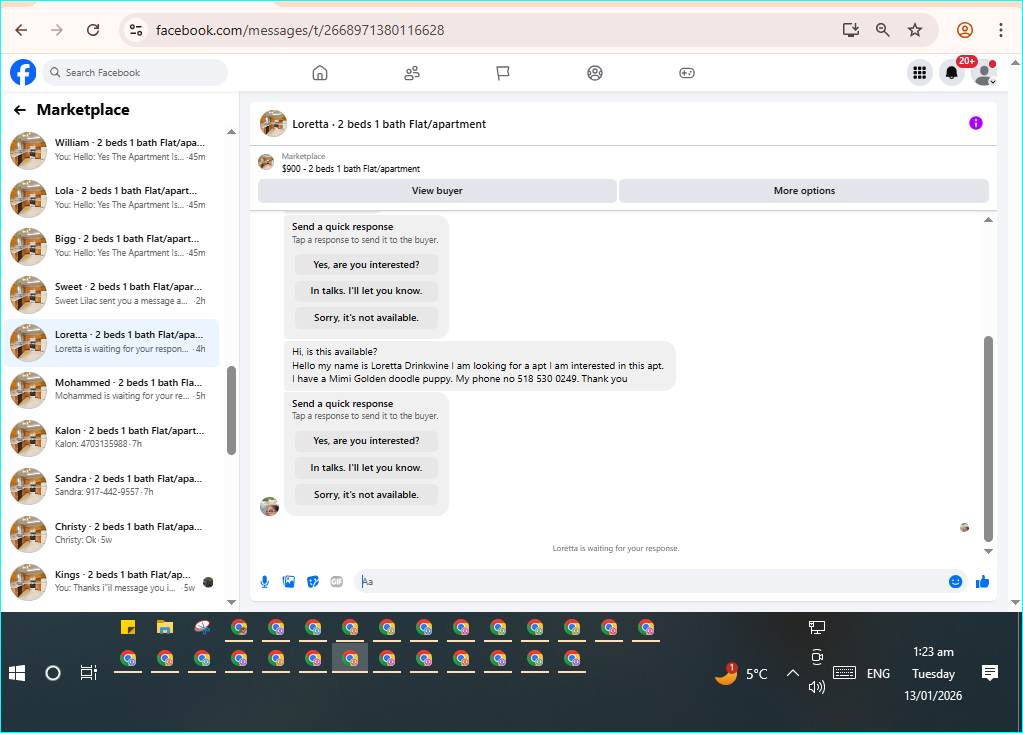Open File Explorer from the taskbar
Screen dimensions: 1023x733
[x=165, y=628]
